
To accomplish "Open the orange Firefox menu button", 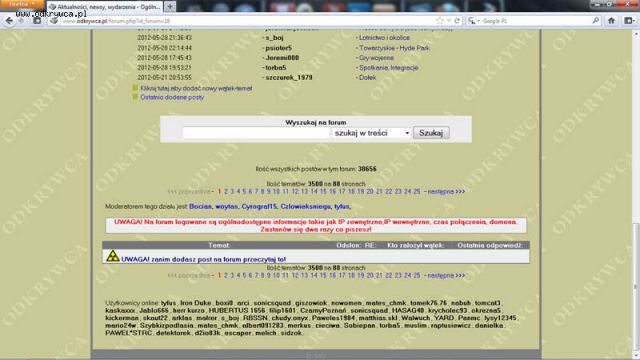I will (22, 4).
